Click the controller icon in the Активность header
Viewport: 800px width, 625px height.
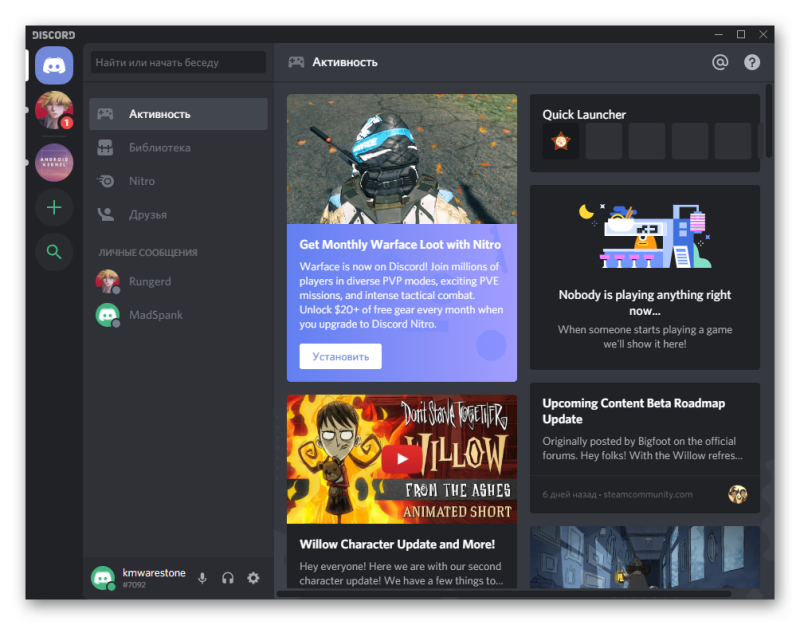coord(296,62)
